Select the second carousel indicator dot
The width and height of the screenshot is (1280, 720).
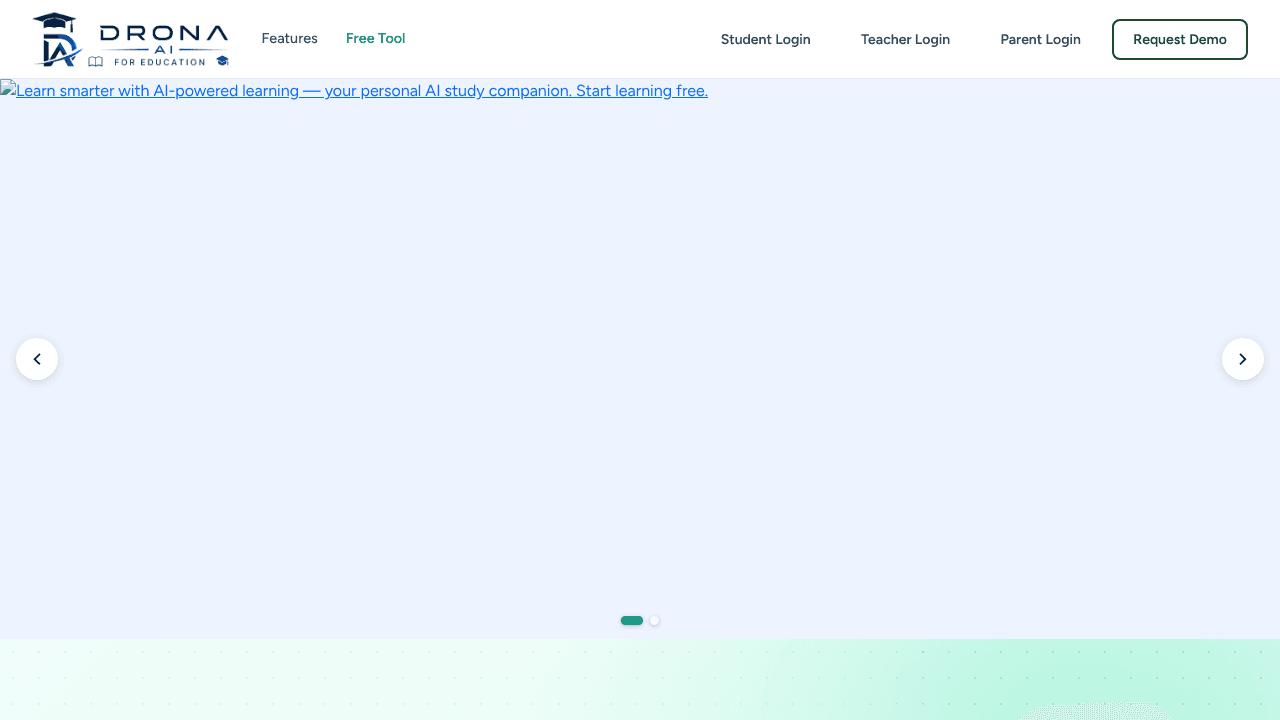click(x=655, y=621)
